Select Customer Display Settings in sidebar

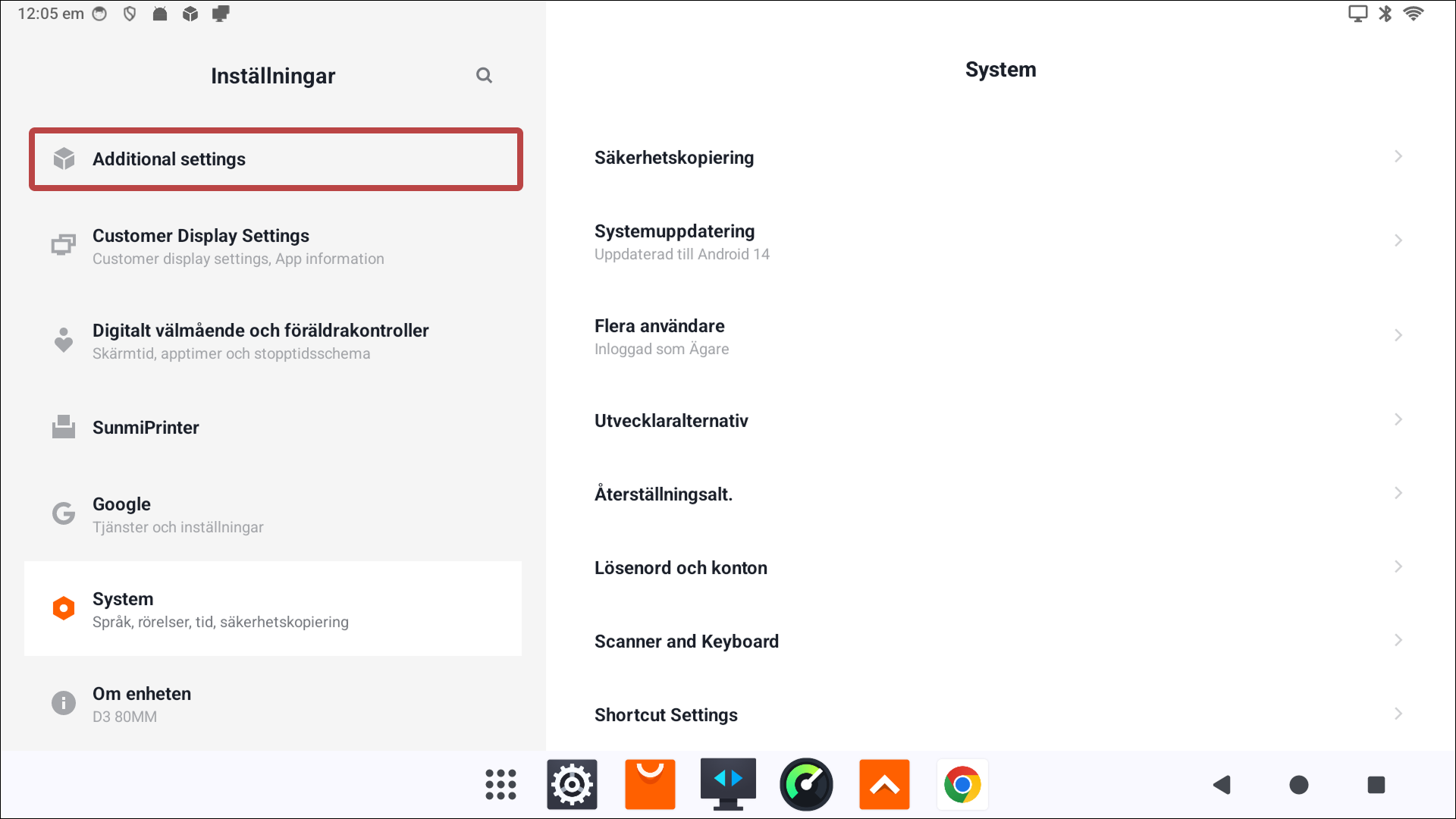point(273,246)
